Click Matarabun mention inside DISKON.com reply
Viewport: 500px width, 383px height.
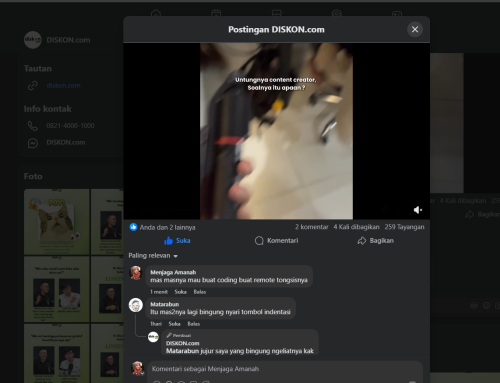[x=182, y=351]
